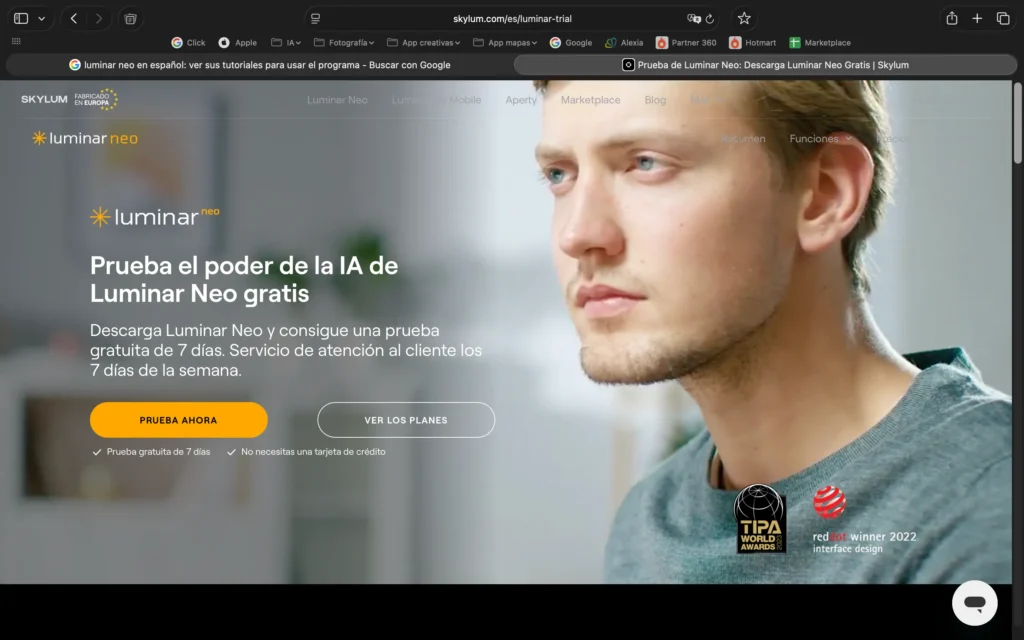Open Marketplace in site navigation
1024x640 pixels.
click(590, 100)
